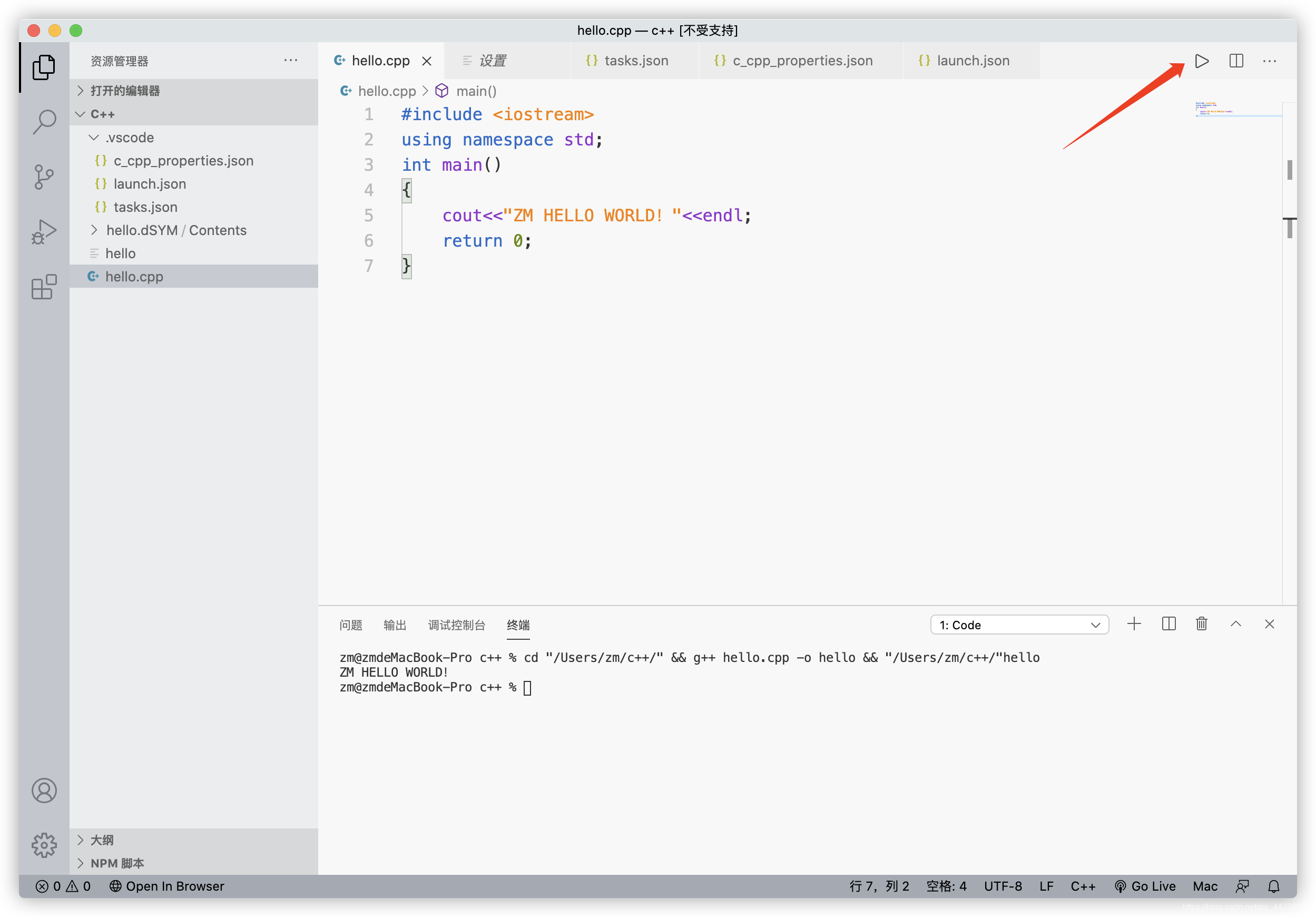Open c_cpp_properties.json in explorer tree

(x=194, y=161)
